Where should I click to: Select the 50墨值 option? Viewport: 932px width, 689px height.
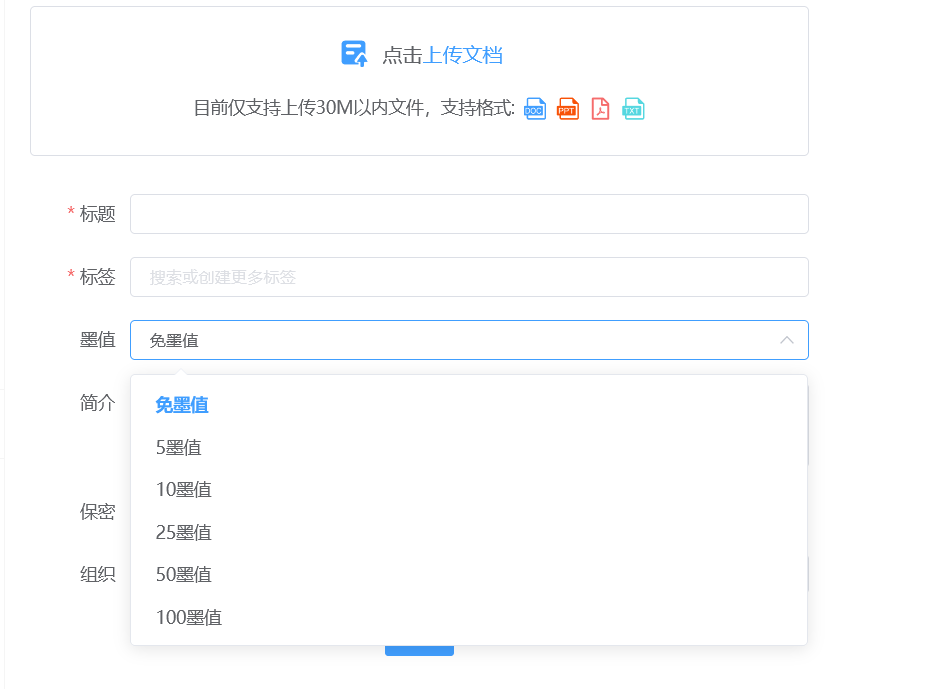[469, 574]
